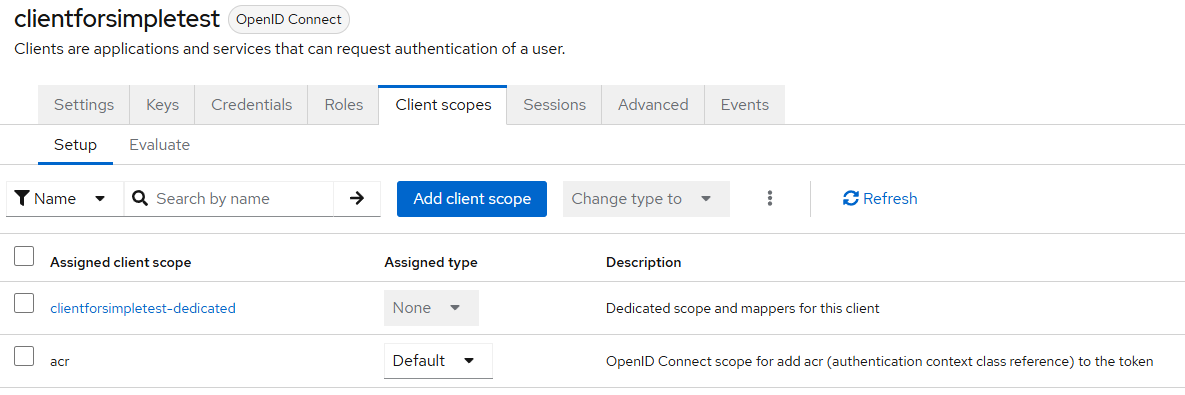1185x395 pixels.
Task: Click the arrow search submit icon
Action: pos(357,199)
